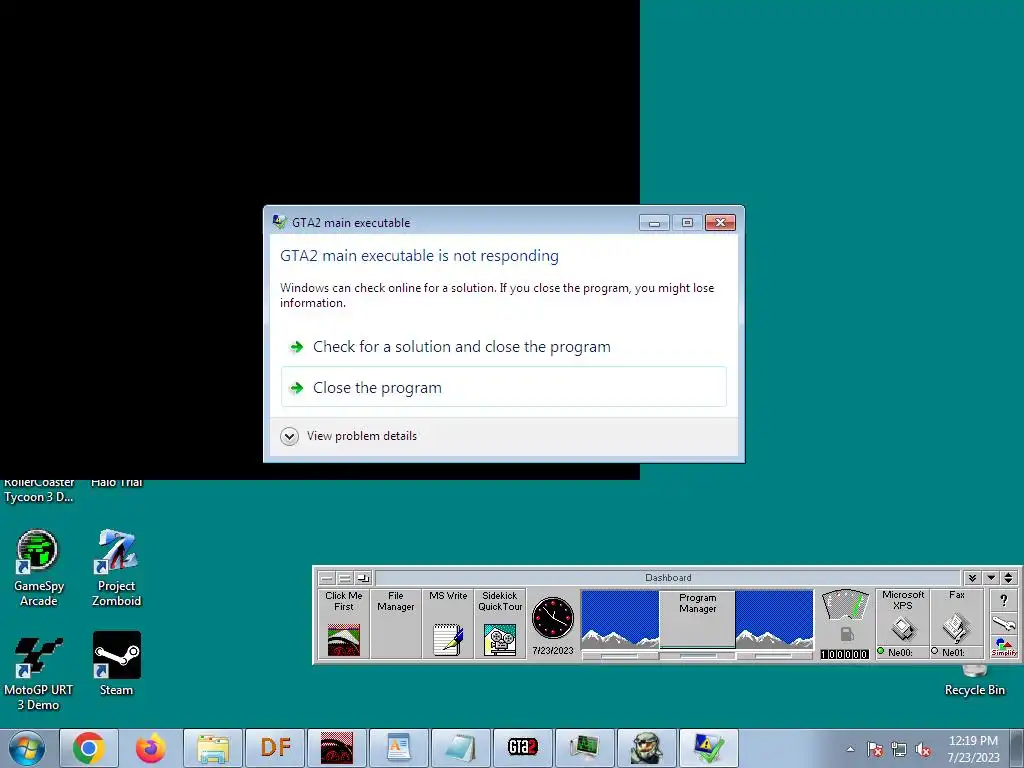
Task: Click Dashboard up-down arrows button
Action: click(1008, 578)
